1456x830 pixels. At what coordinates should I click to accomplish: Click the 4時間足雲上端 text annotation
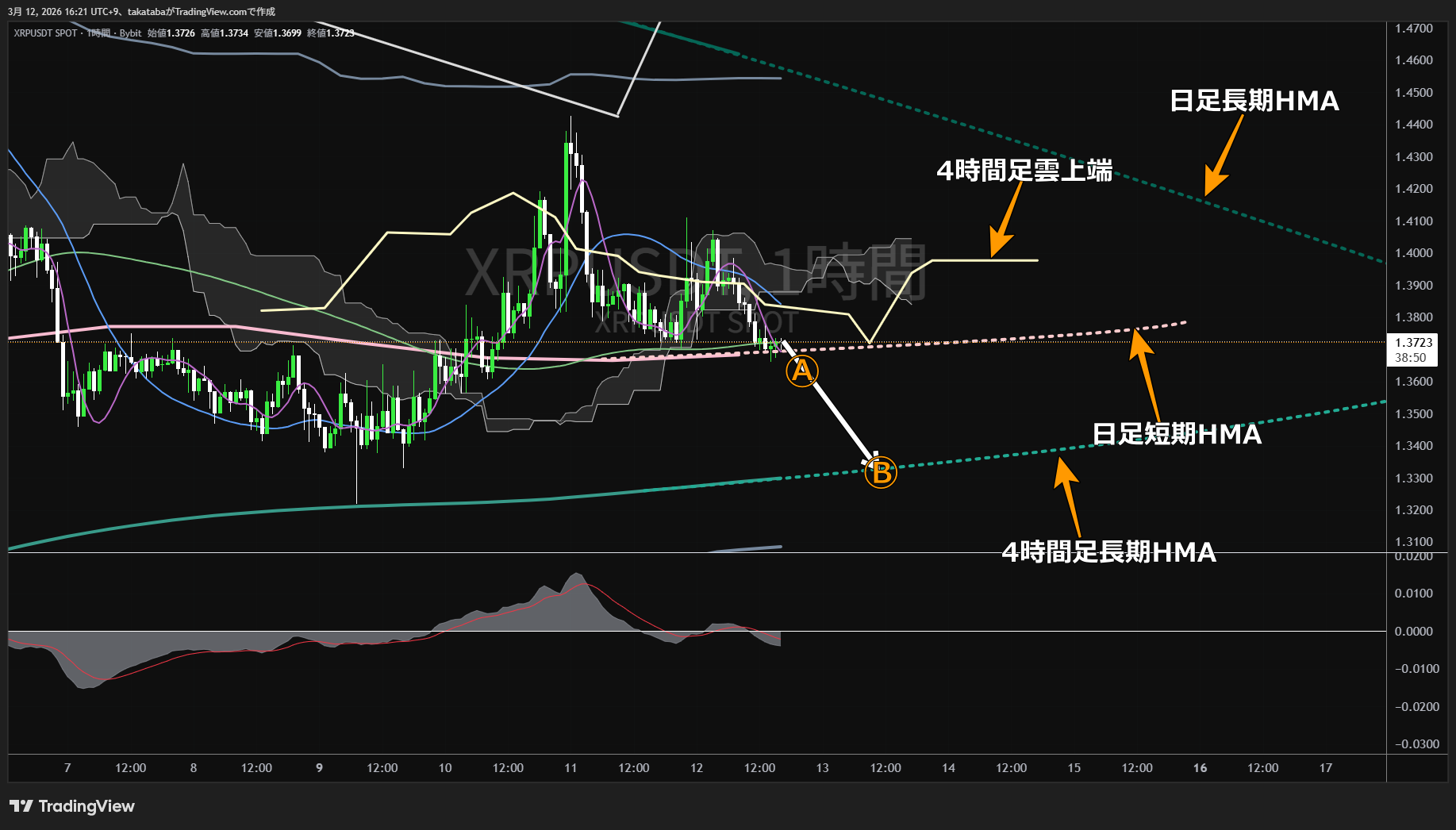[x=1024, y=171]
